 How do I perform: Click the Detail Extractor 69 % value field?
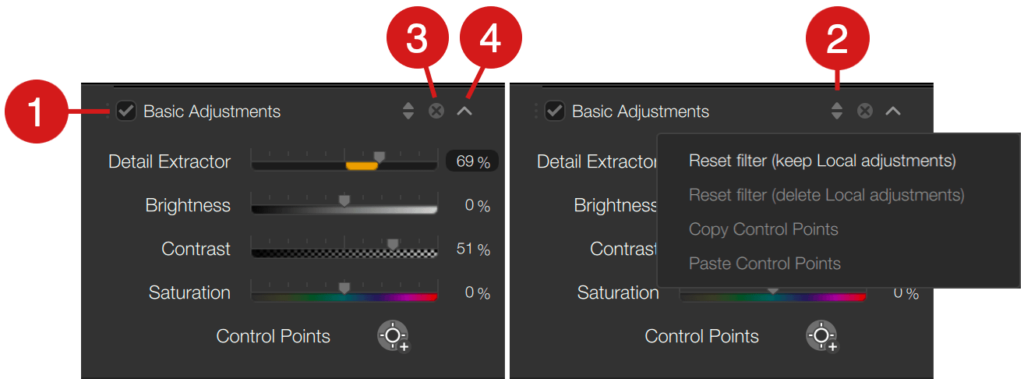click(x=472, y=161)
